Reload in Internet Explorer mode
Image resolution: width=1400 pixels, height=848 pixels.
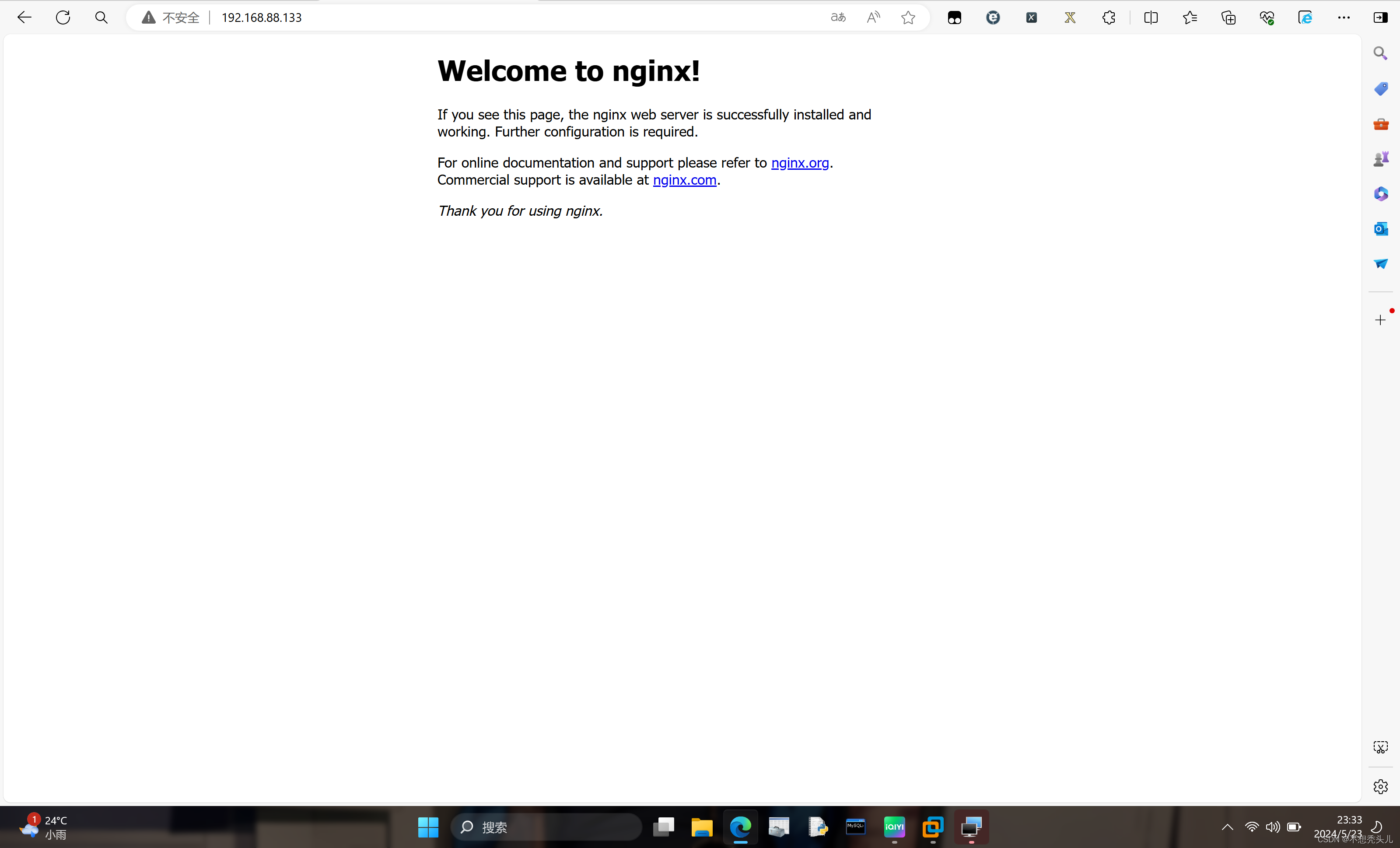[1305, 17]
